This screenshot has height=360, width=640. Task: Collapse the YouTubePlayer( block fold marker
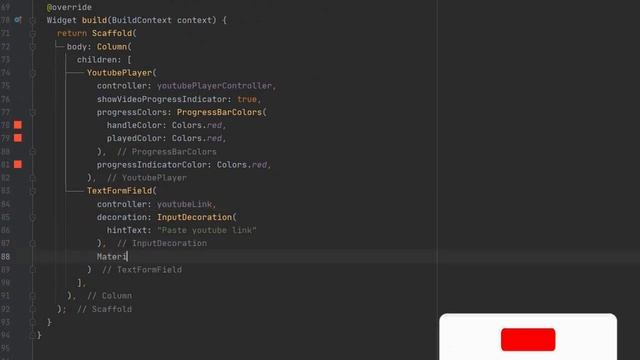coord(33,73)
